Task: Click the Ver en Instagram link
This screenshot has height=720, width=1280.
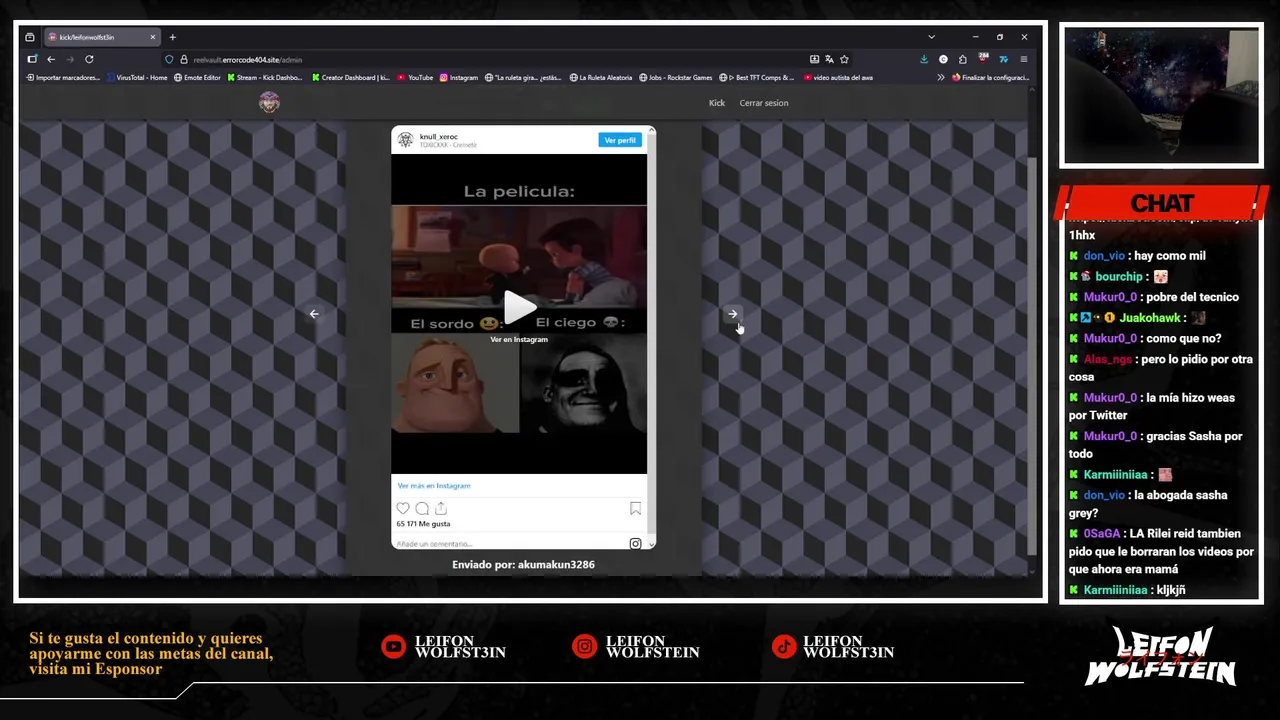Action: [x=519, y=340]
